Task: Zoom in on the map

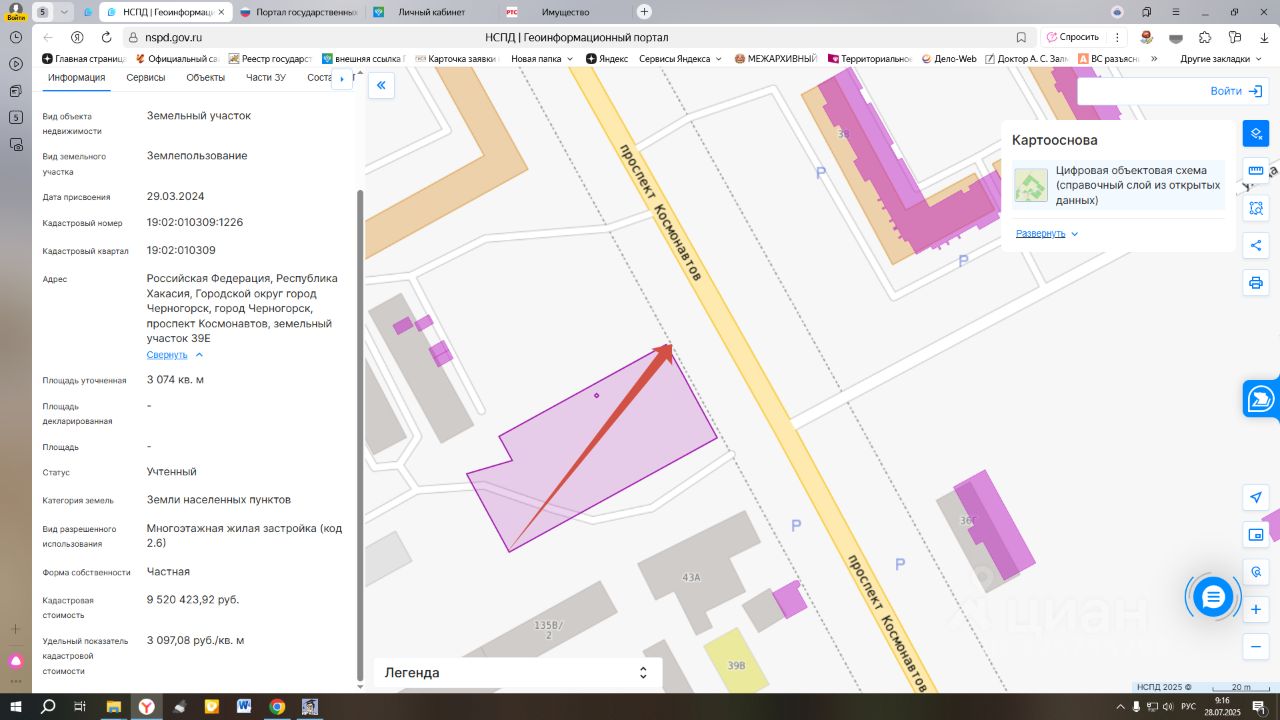Action: tap(1256, 609)
